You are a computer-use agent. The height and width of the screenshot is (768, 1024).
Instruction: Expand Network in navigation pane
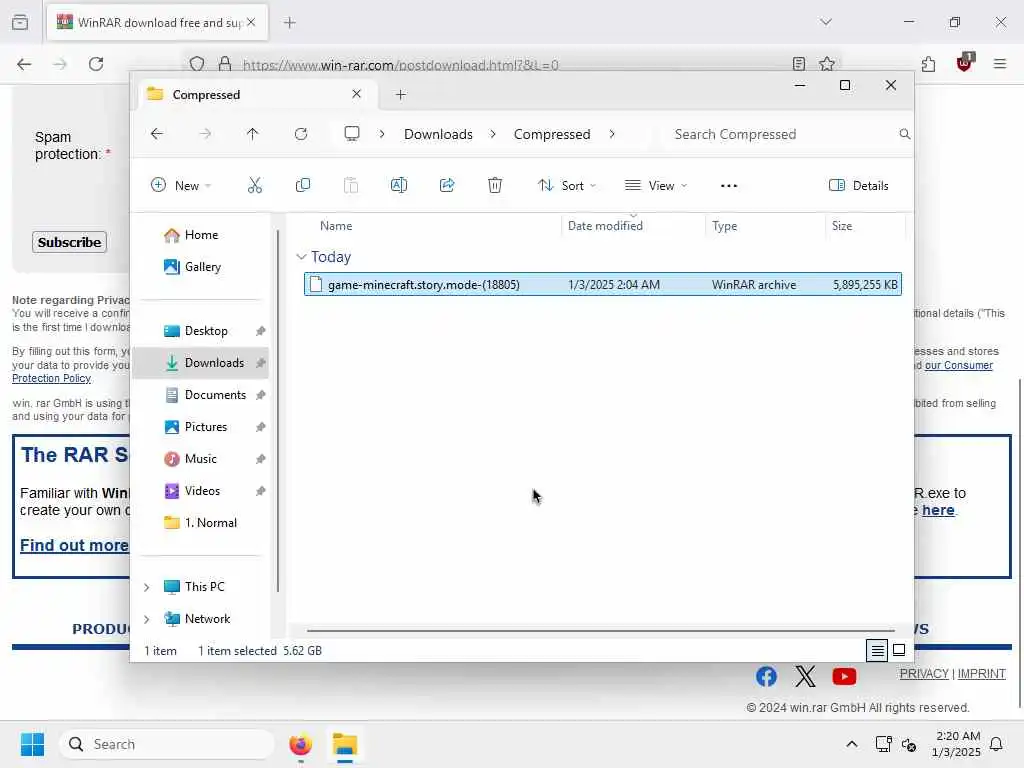147,619
